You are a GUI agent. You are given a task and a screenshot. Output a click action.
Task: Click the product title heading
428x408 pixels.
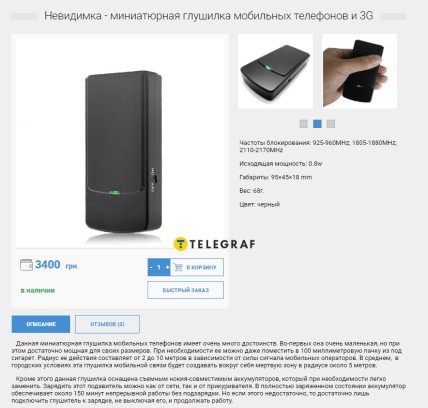[209, 16]
